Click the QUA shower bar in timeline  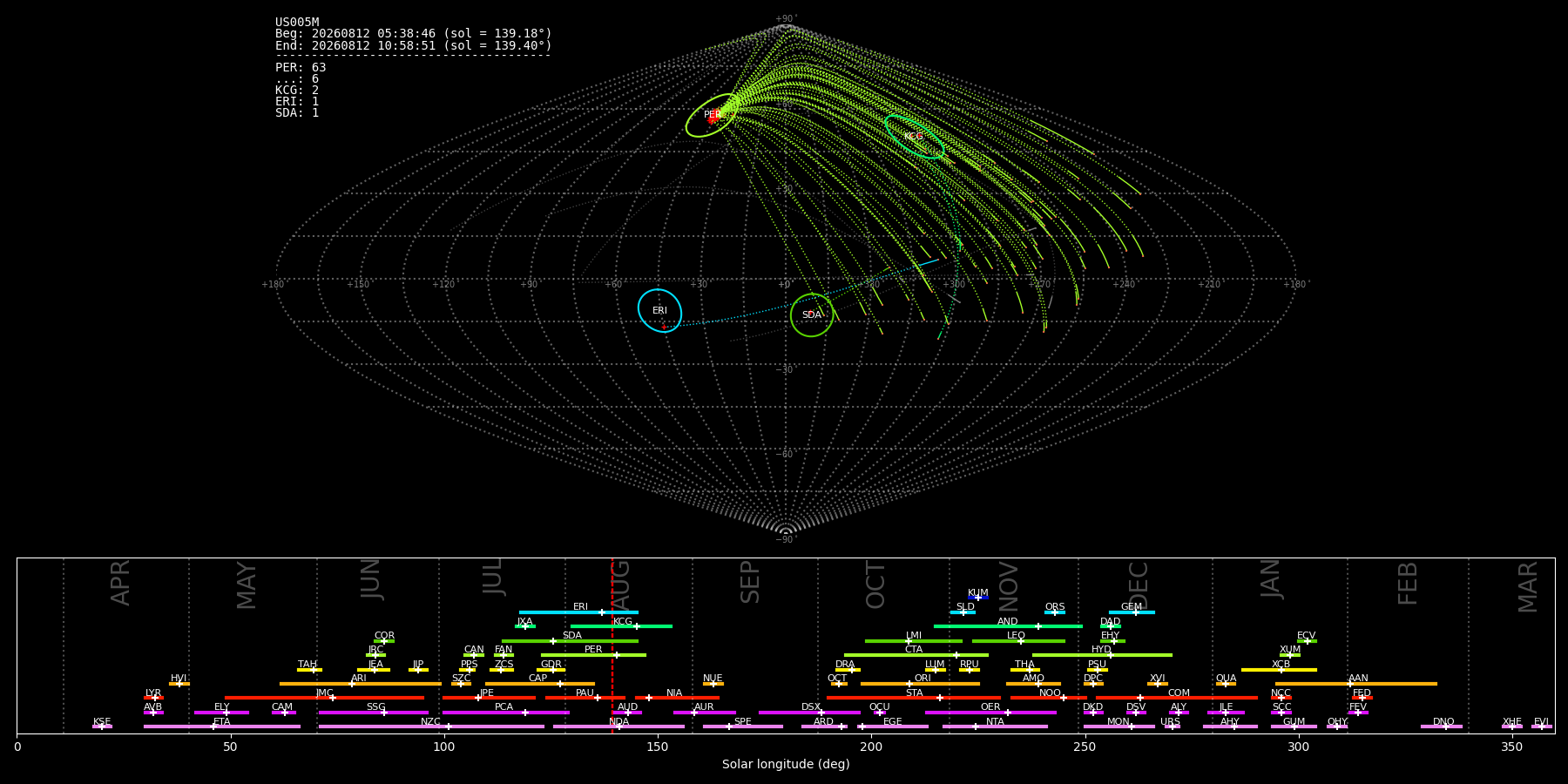pyautogui.click(x=1226, y=684)
